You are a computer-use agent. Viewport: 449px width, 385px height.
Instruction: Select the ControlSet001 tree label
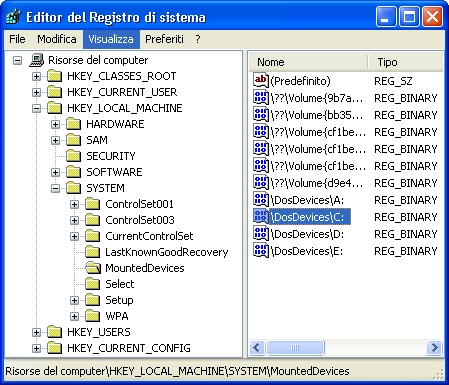click(x=139, y=204)
